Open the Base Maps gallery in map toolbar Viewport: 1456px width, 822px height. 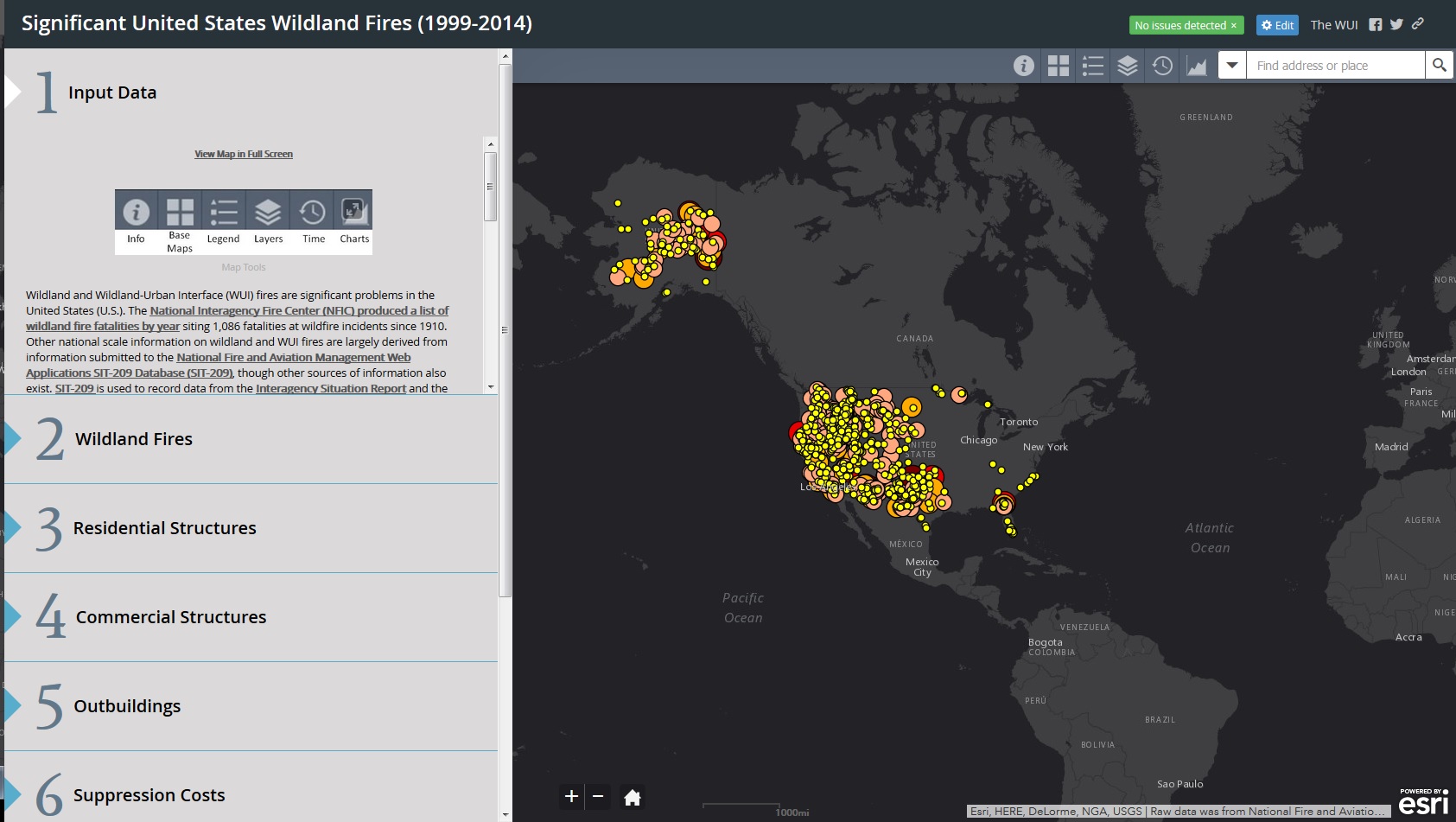point(1059,66)
